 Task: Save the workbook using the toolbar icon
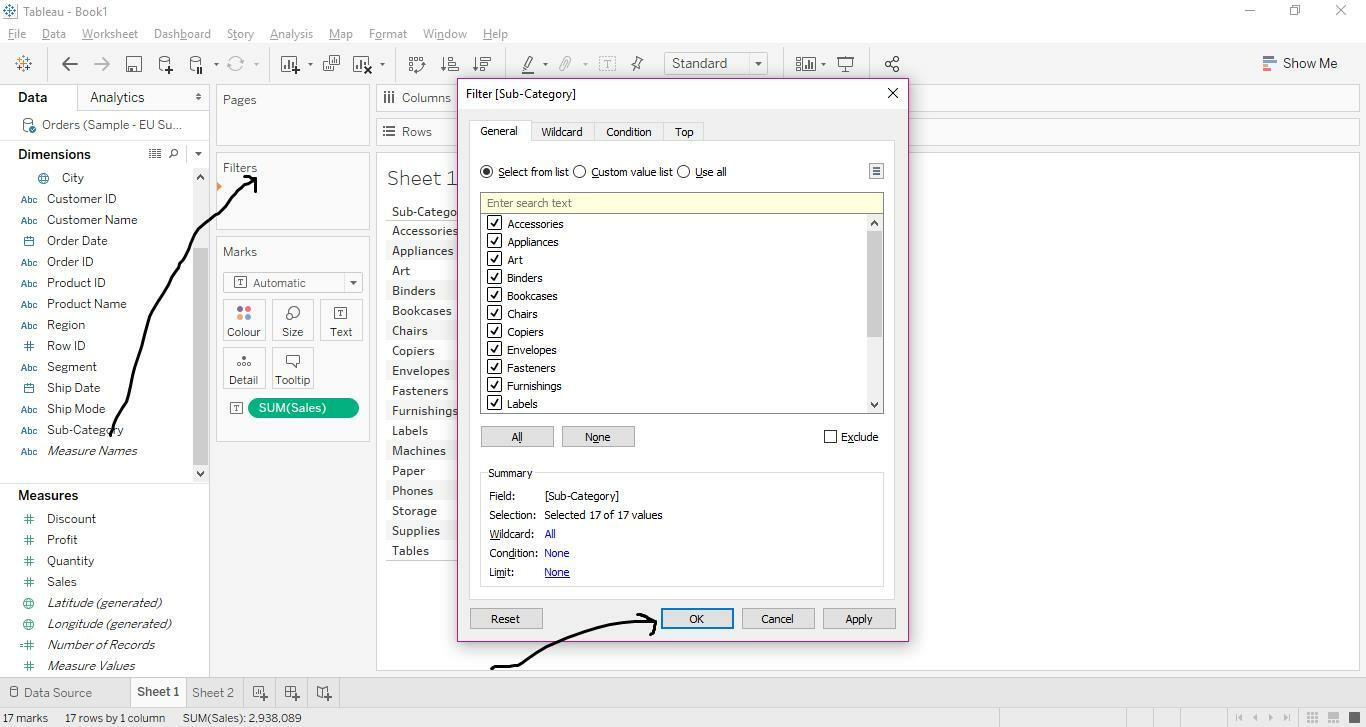(x=133, y=63)
